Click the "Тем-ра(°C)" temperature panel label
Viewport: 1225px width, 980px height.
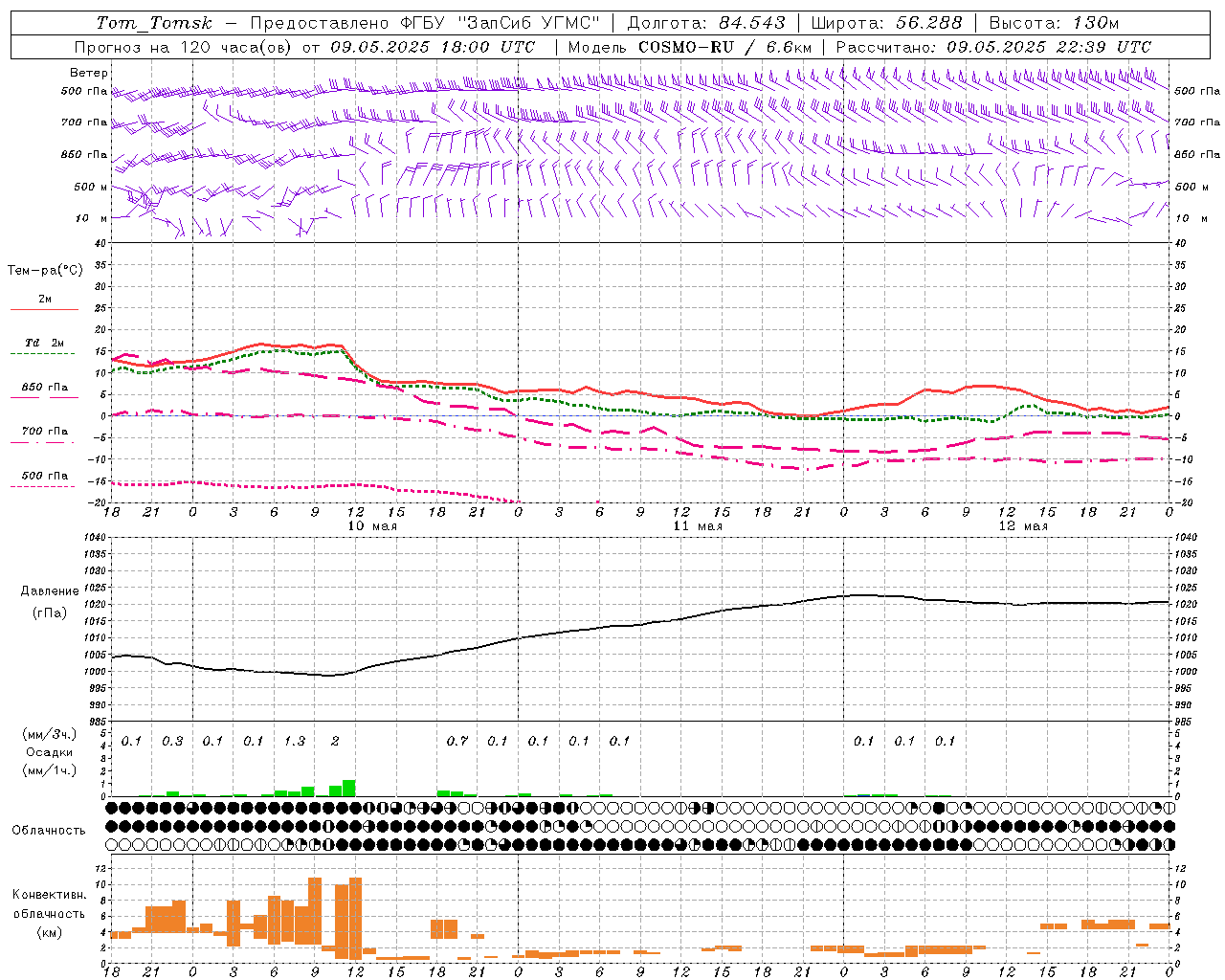pos(45,271)
